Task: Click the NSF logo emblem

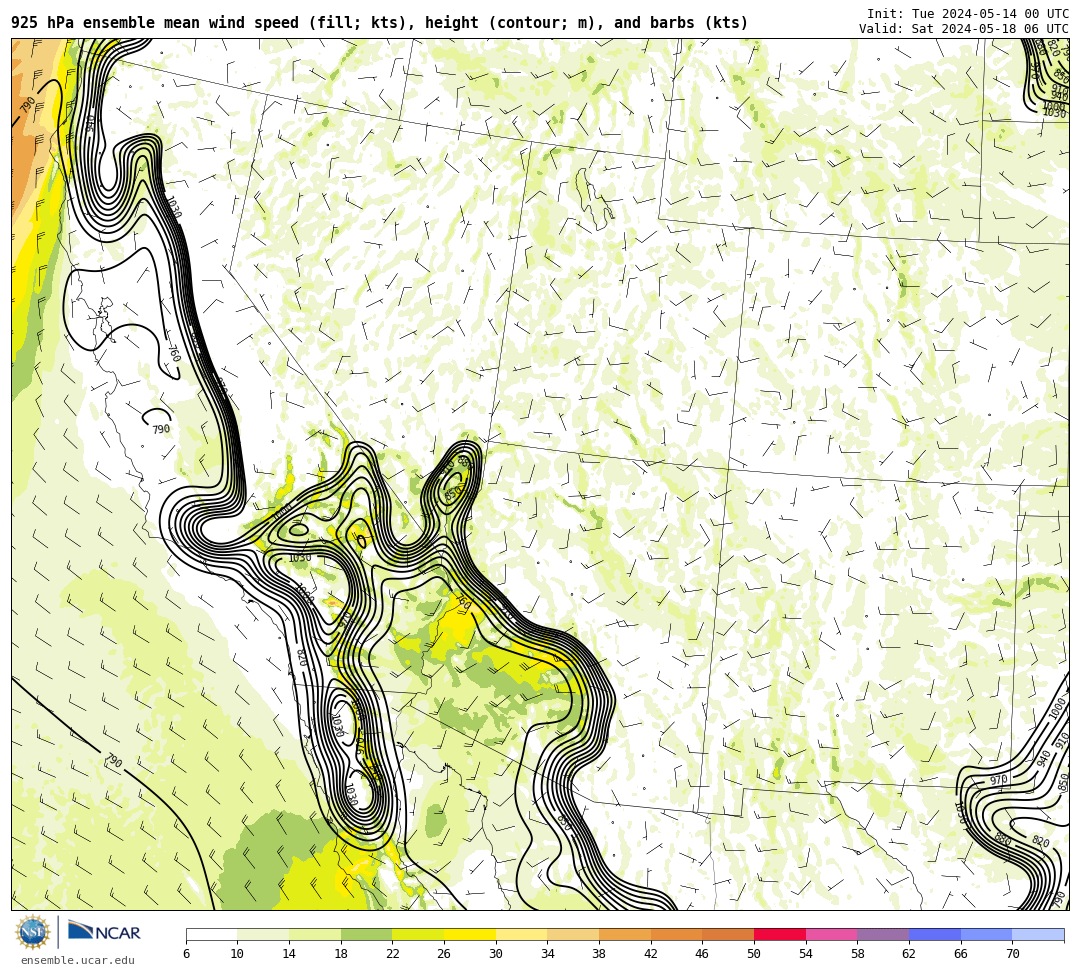Action: [x=32, y=932]
